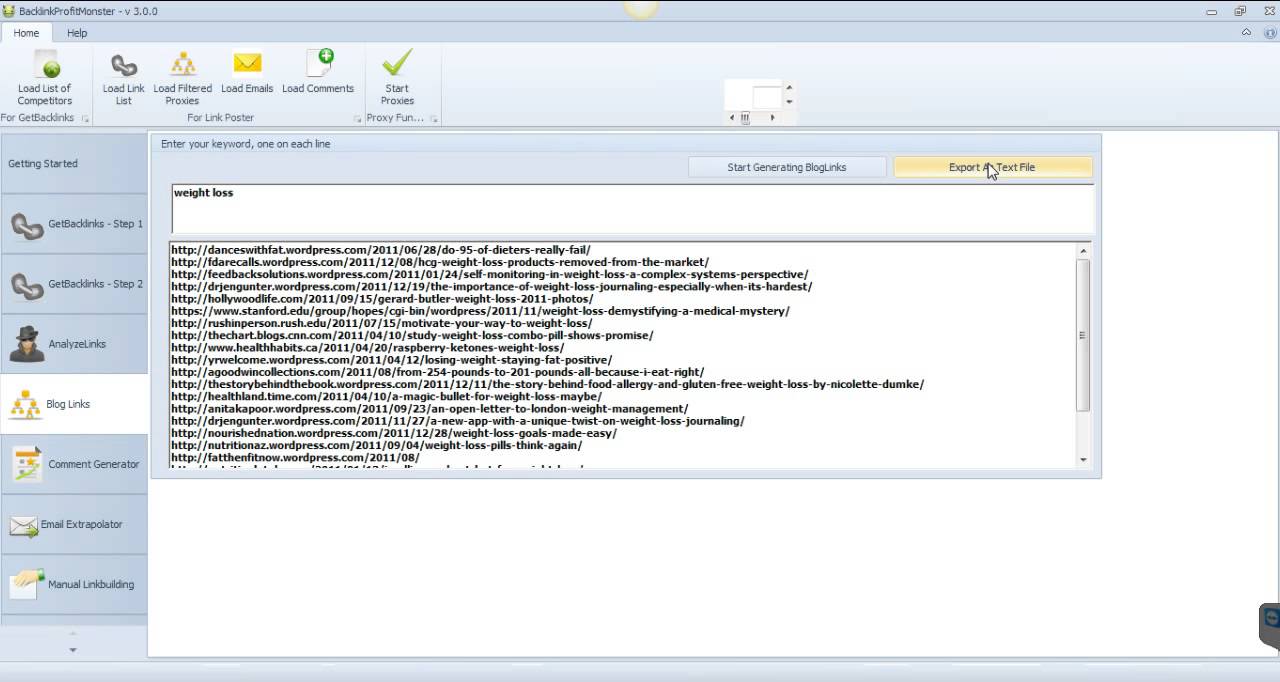Click results list scrollbar up arrow
This screenshot has width=1280, height=682.
pyautogui.click(x=1083, y=250)
